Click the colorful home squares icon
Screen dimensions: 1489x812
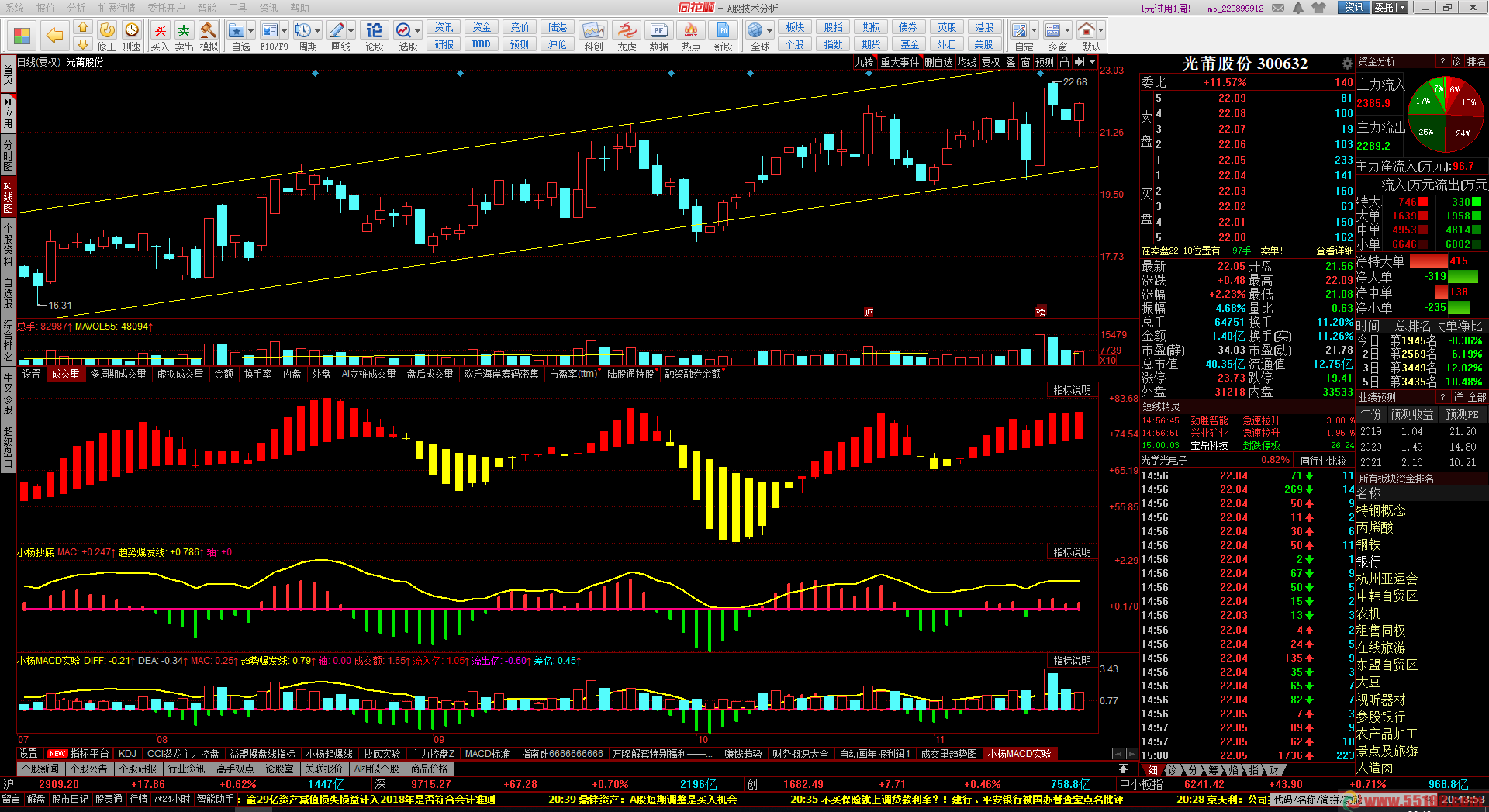[22, 36]
